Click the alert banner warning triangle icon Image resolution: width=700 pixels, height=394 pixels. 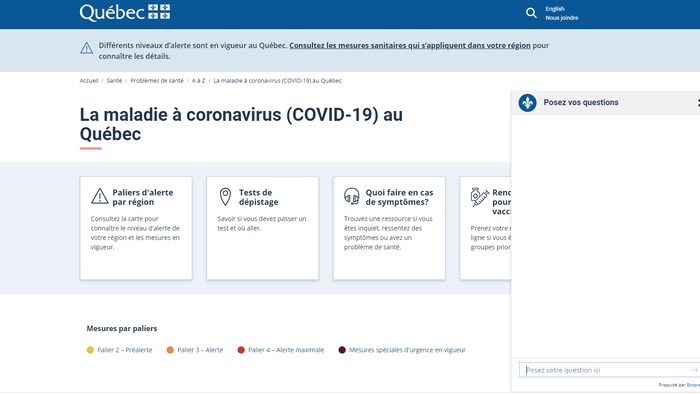pos(87,48)
